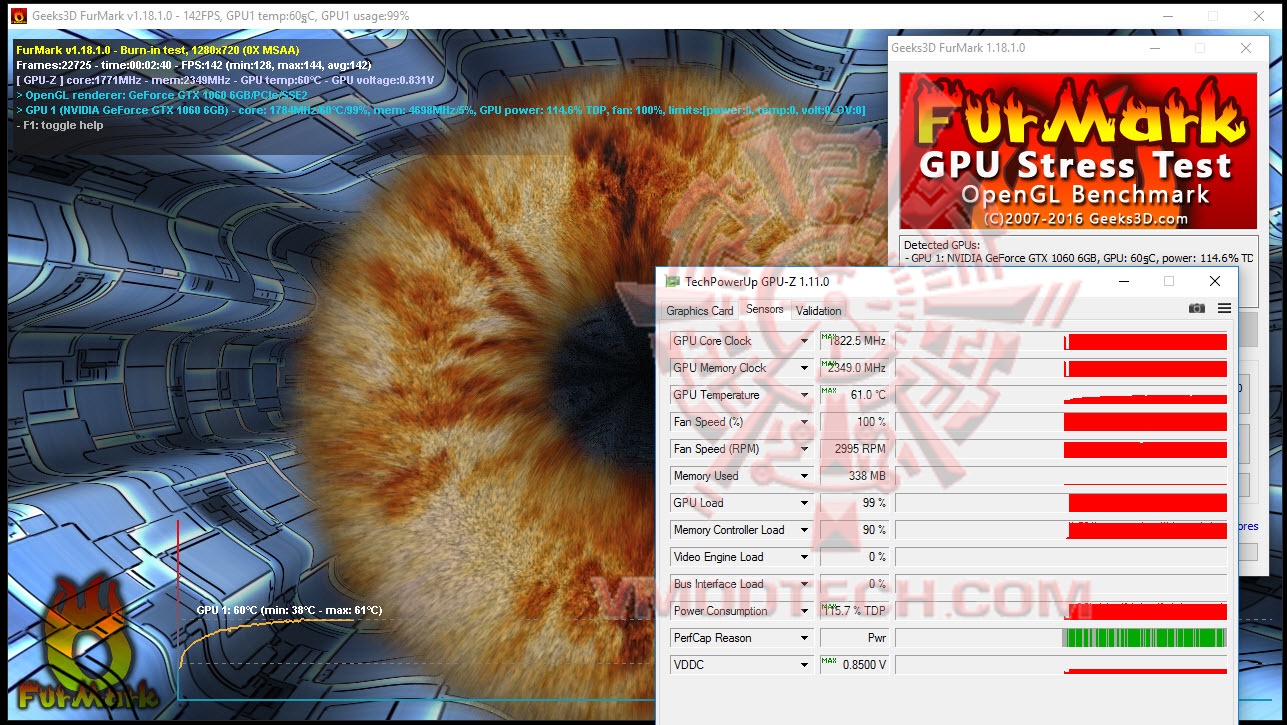This screenshot has width=1287, height=725.
Task: Open the GPU-Z hamburger menu
Action: pyautogui.click(x=1224, y=308)
